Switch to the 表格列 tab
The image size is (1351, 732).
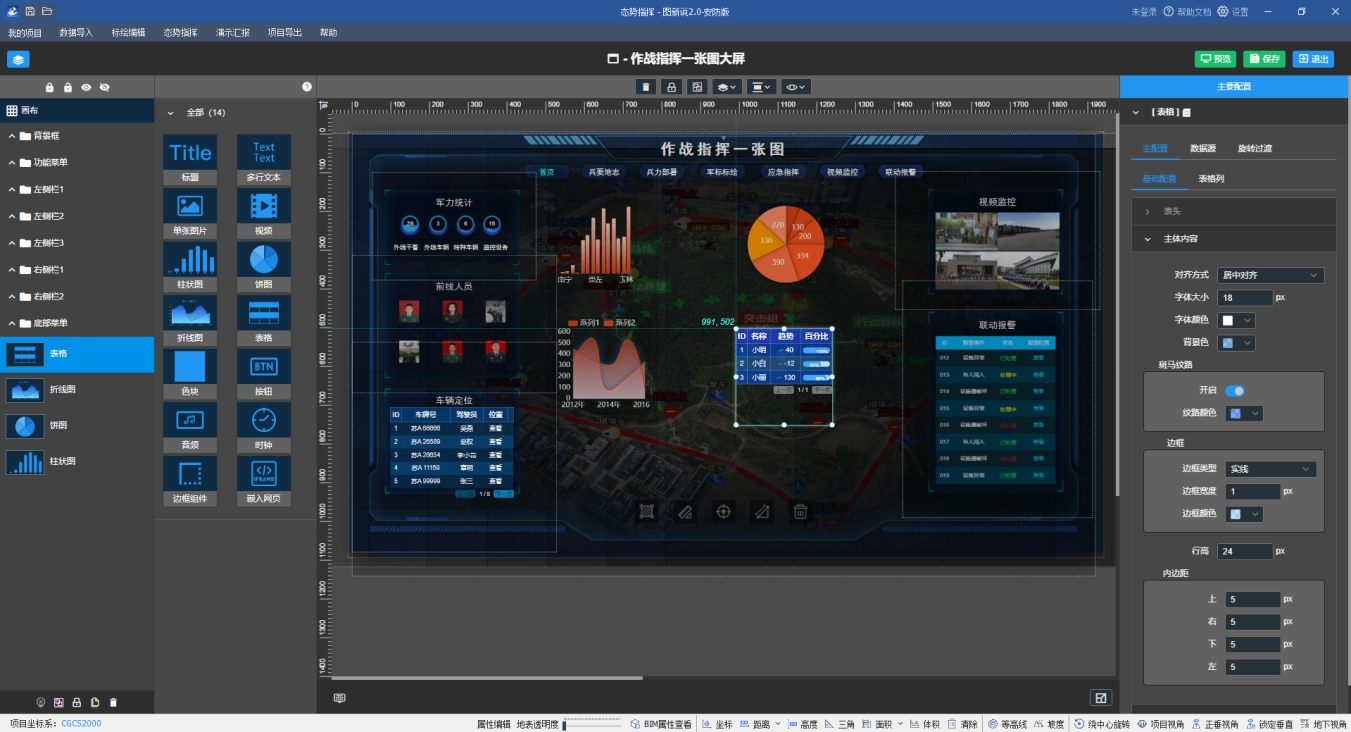[1211, 179]
